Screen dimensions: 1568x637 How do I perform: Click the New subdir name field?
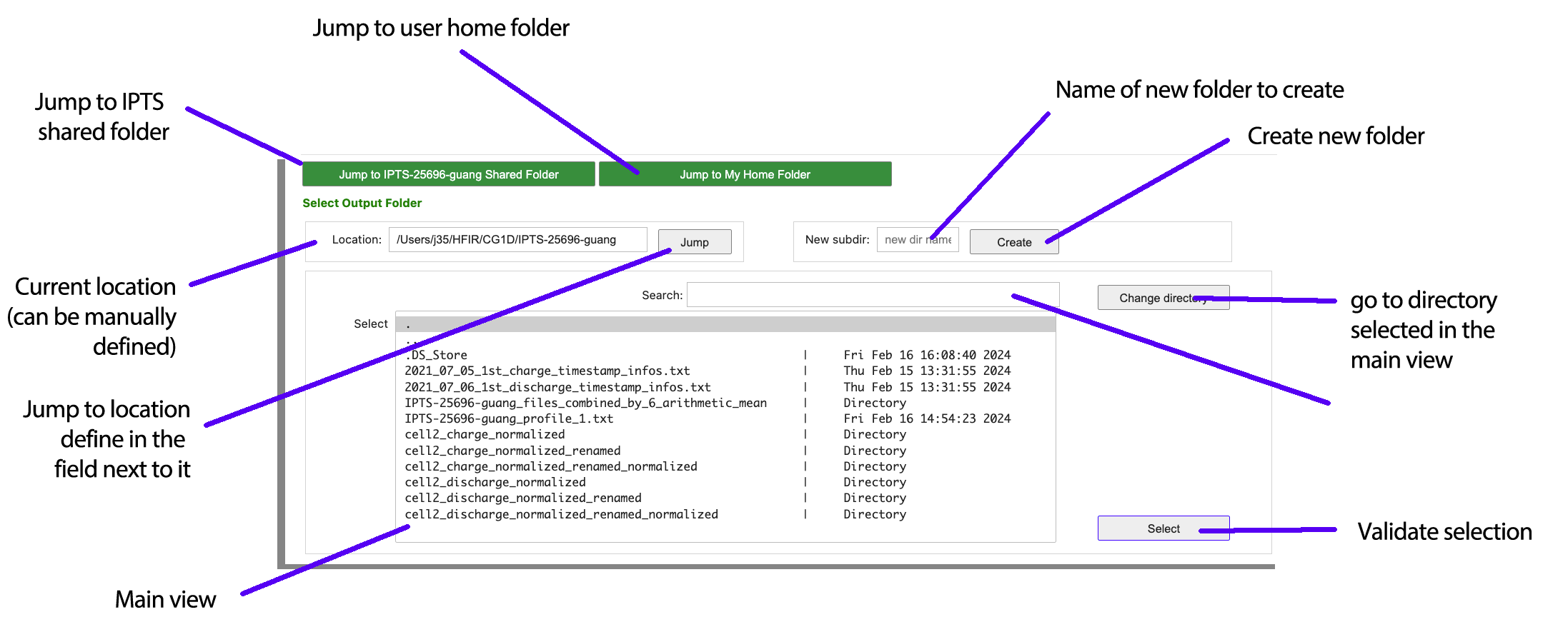tap(917, 240)
